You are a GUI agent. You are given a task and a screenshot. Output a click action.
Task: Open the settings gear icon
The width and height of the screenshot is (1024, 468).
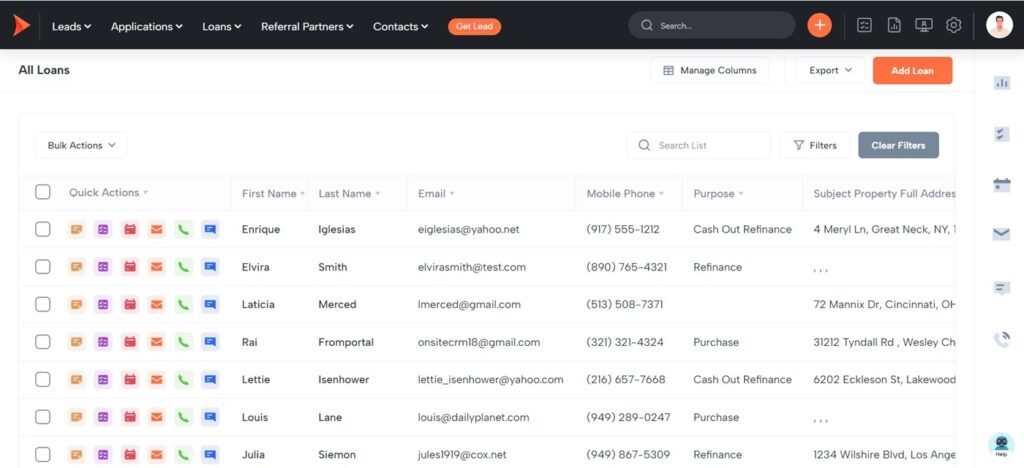click(x=953, y=25)
